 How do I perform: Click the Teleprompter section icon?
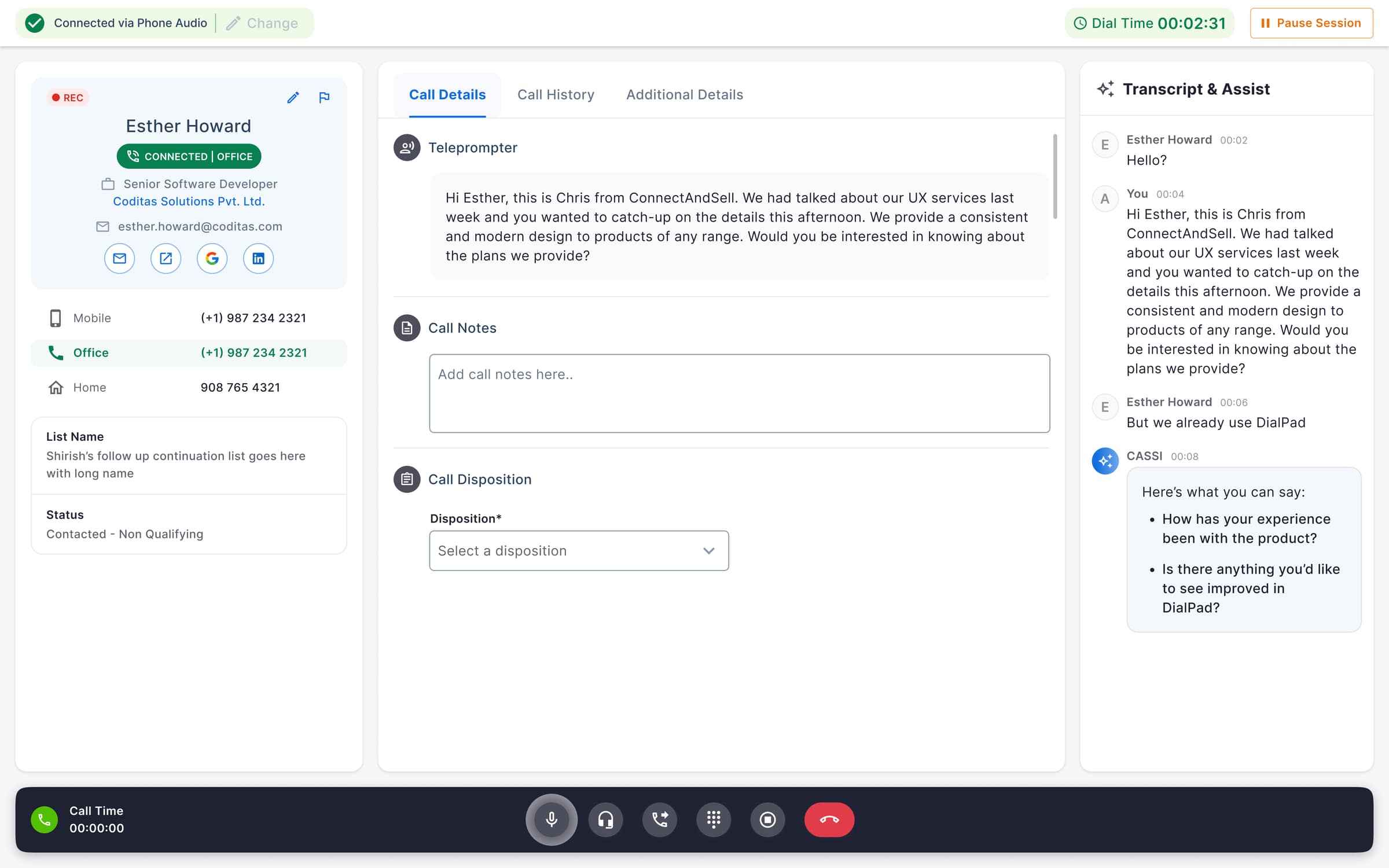point(407,148)
